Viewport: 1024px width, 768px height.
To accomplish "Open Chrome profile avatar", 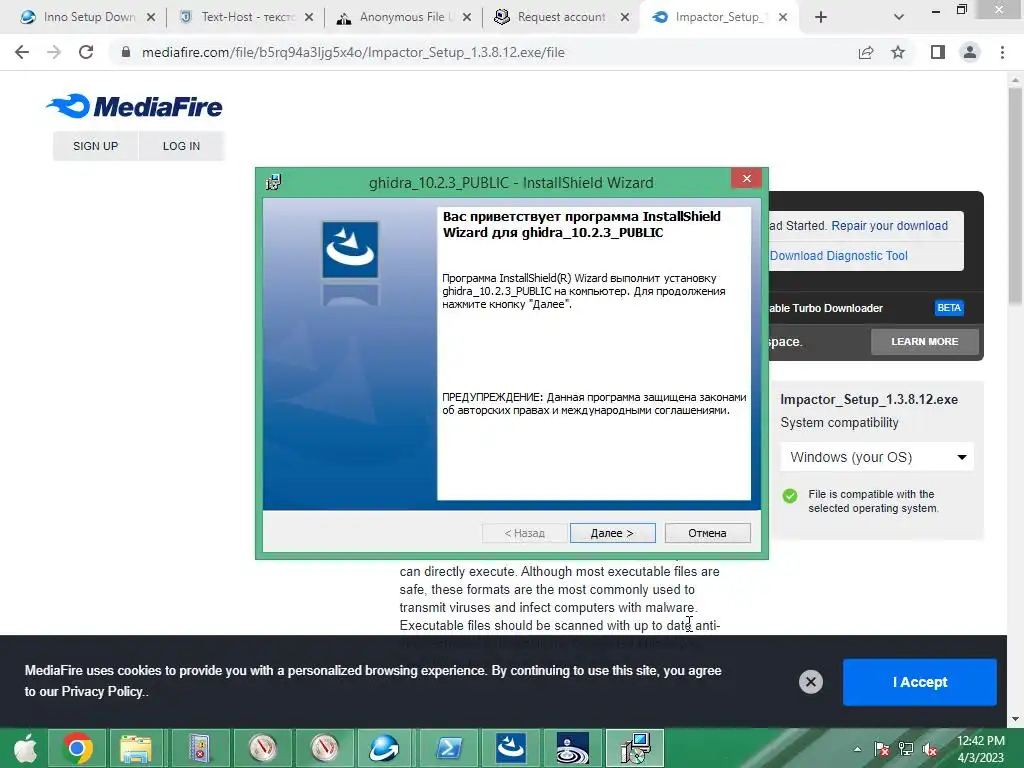I will pyautogui.click(x=970, y=52).
